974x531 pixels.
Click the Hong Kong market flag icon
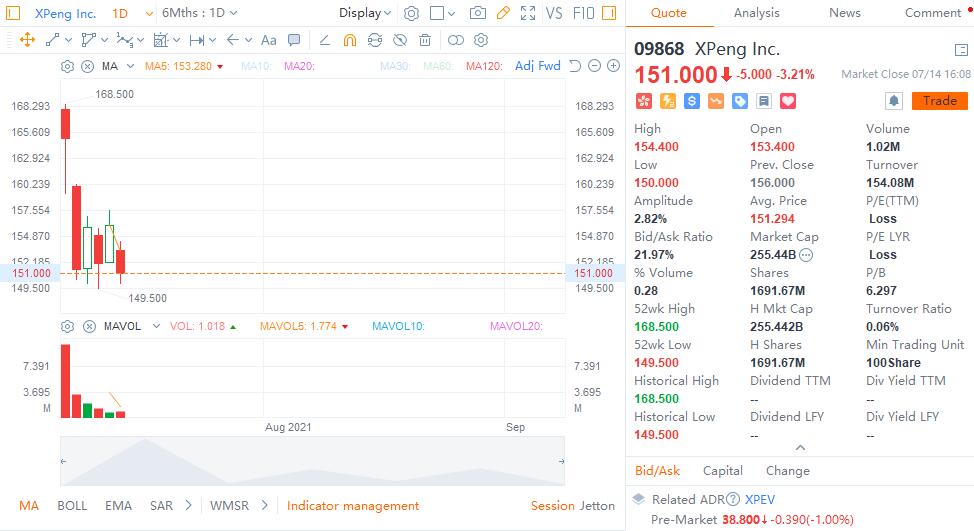pos(644,101)
